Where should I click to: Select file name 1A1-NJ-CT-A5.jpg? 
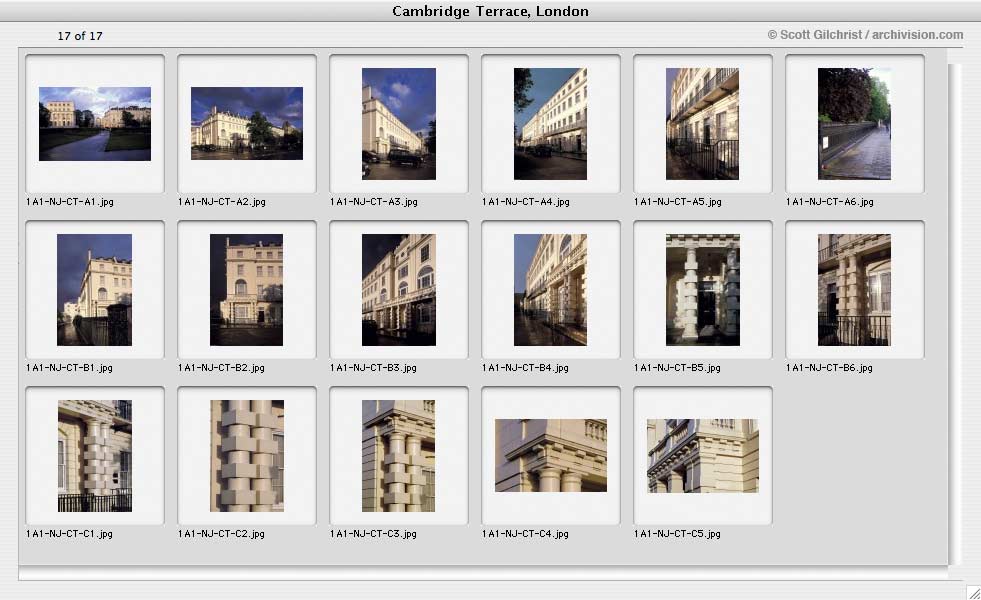coord(678,202)
